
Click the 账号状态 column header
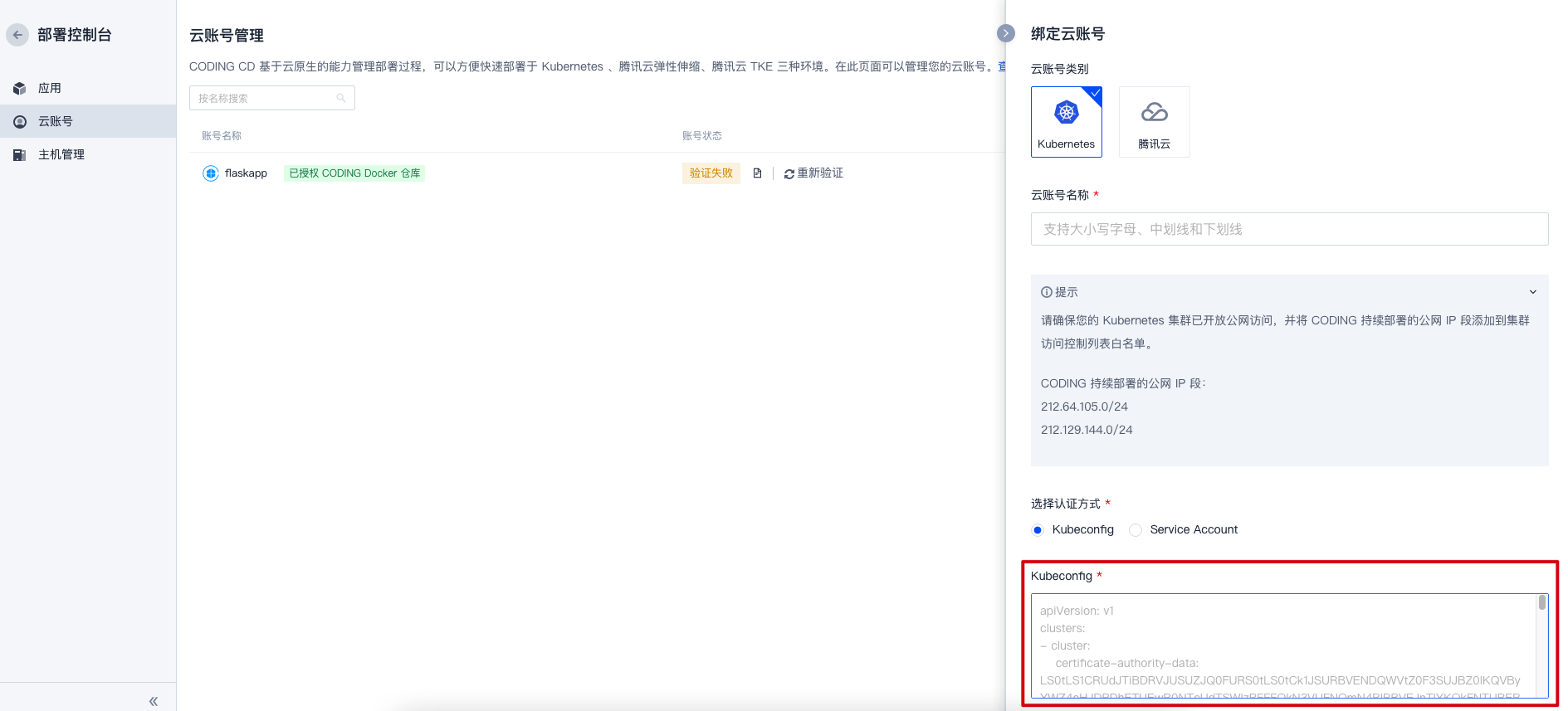(702, 136)
